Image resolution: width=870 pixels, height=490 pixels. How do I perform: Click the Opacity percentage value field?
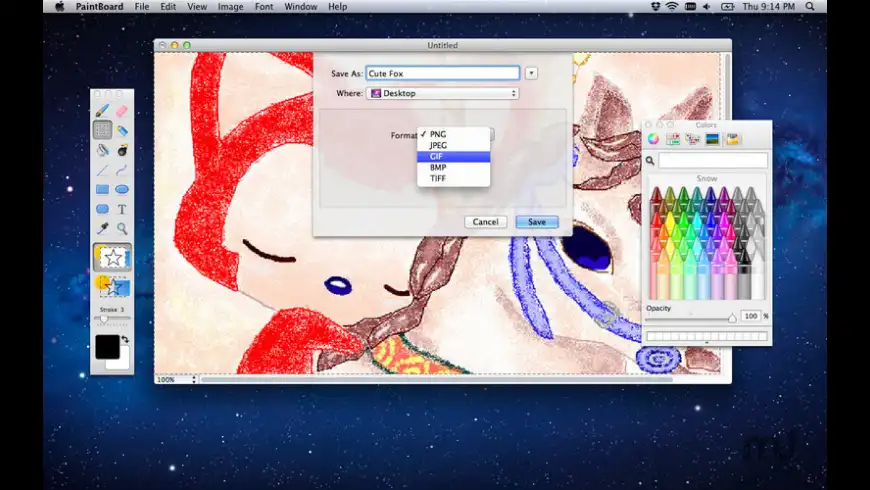tap(751, 316)
